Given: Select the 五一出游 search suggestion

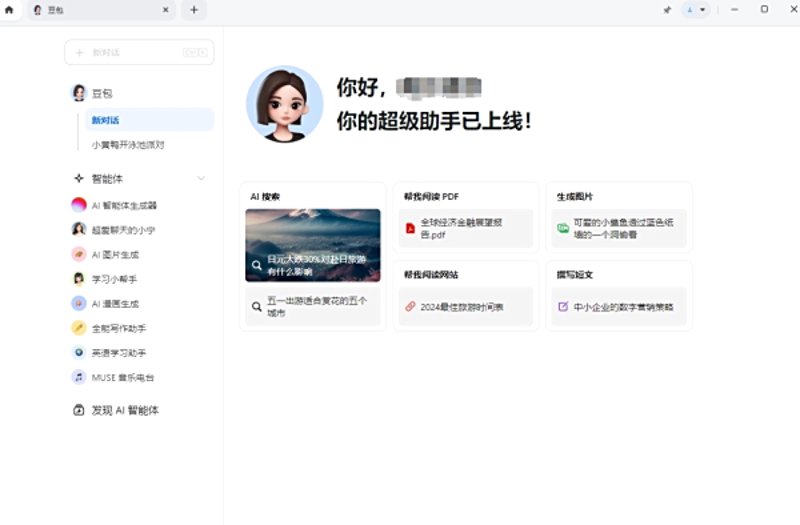Looking at the screenshot, I should pos(313,307).
